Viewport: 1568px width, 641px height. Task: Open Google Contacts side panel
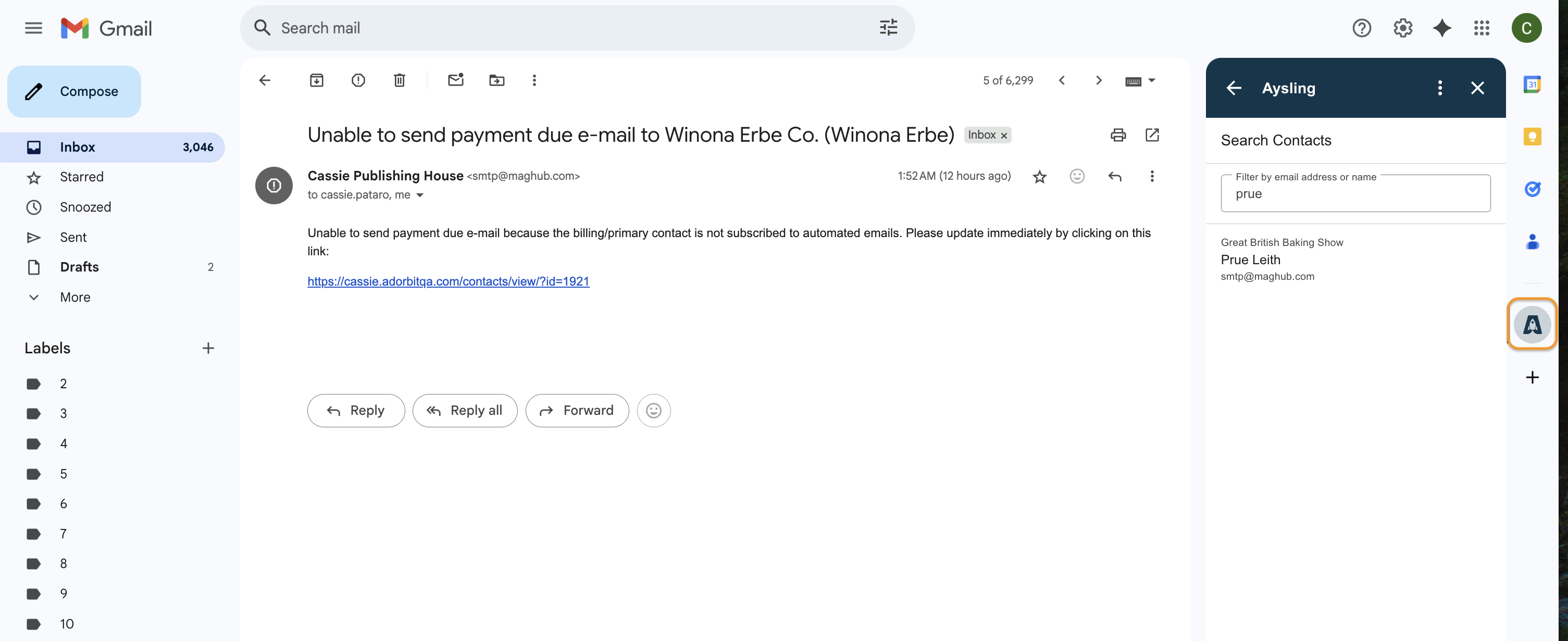[x=1532, y=242]
